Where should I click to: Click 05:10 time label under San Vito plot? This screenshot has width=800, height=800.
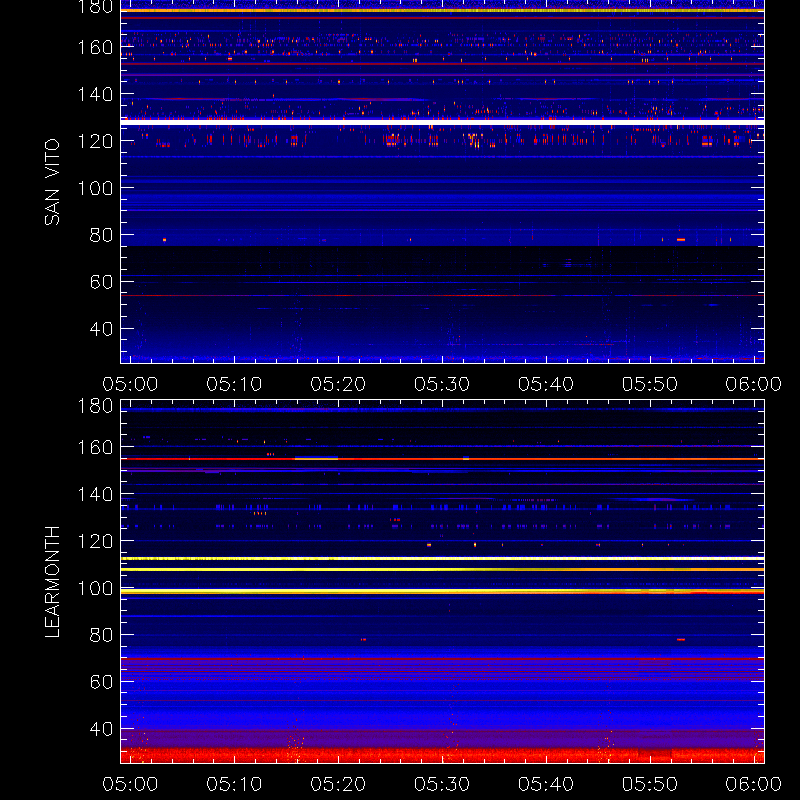click(x=234, y=384)
